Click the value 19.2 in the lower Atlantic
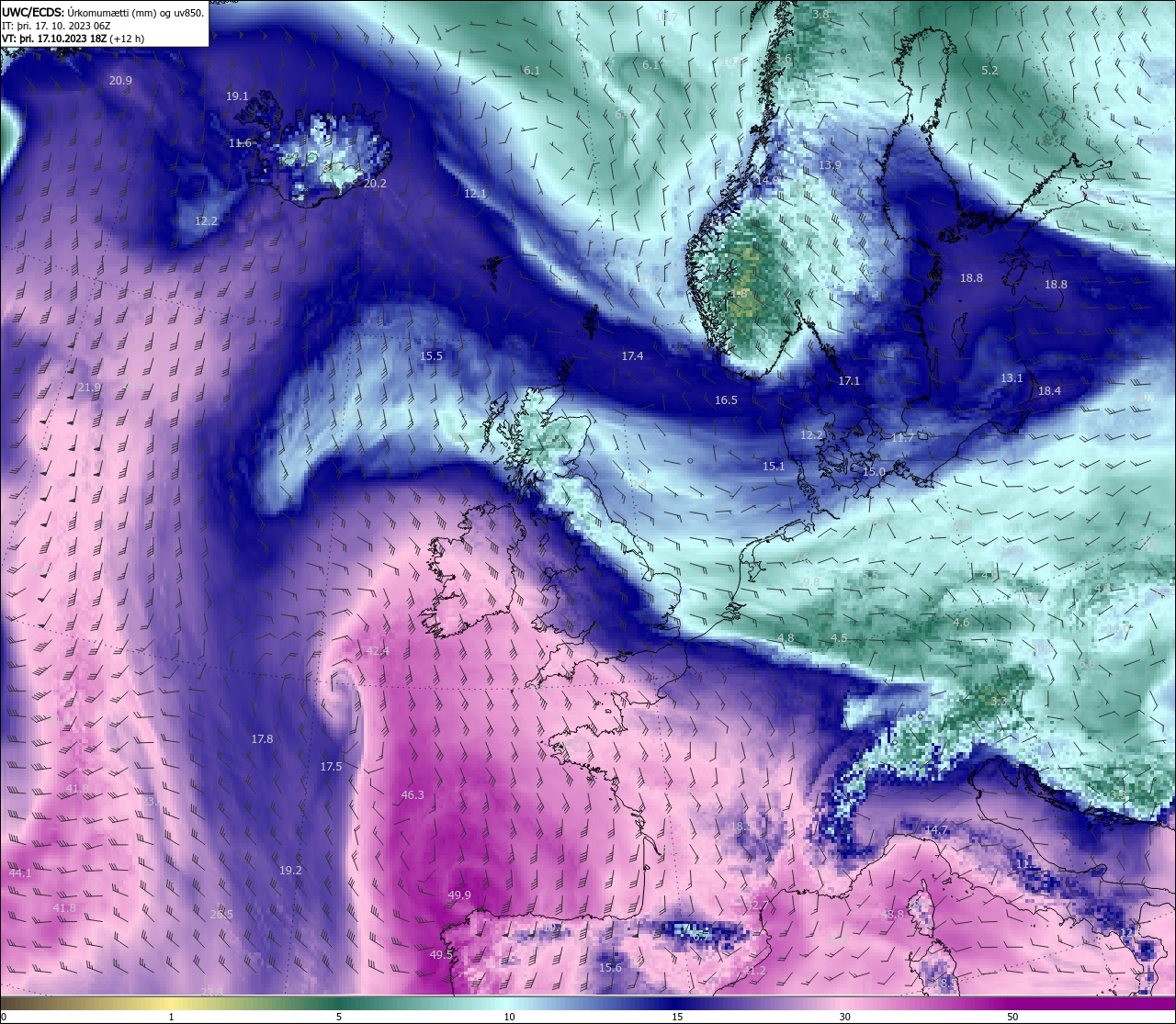 [x=290, y=871]
